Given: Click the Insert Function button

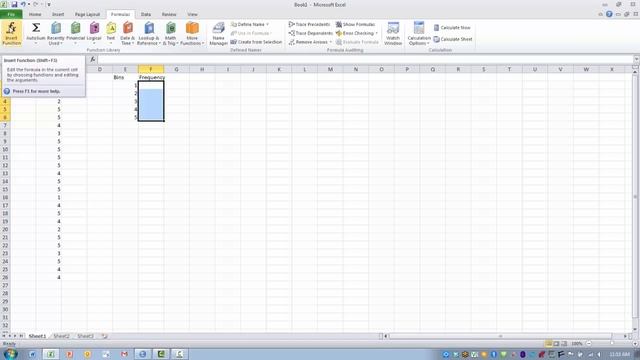Looking at the screenshot, I should [11, 33].
